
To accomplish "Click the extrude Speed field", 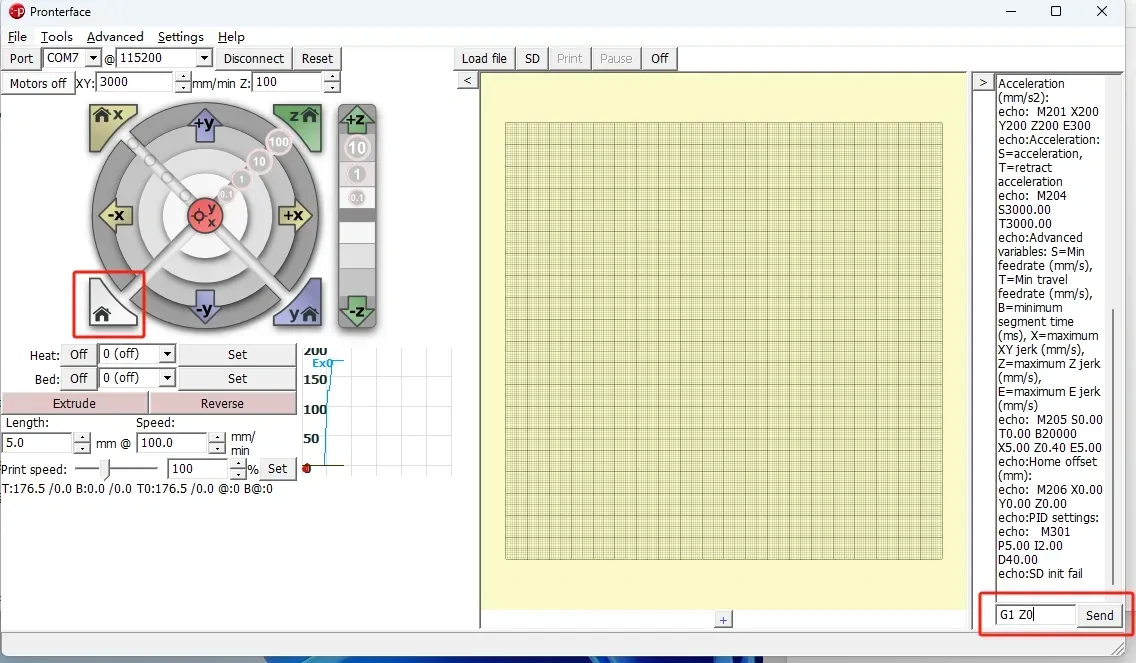I will [172, 443].
